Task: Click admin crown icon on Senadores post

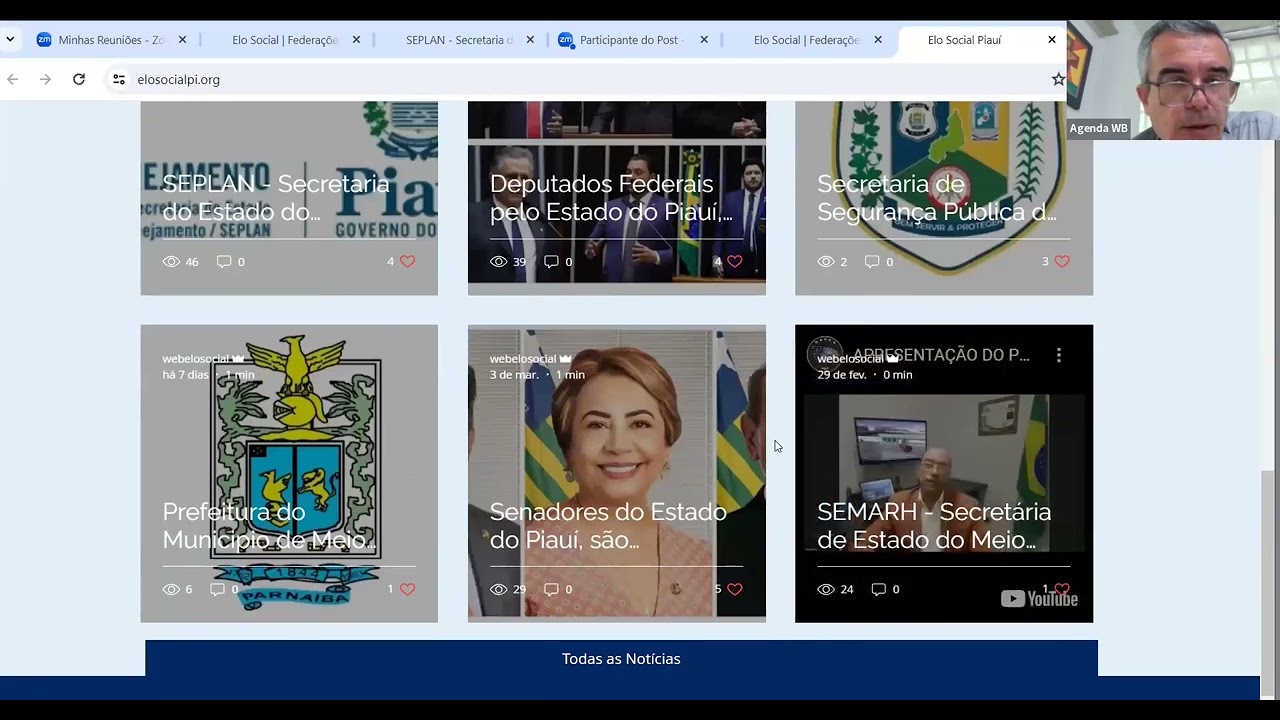Action: [x=565, y=359]
